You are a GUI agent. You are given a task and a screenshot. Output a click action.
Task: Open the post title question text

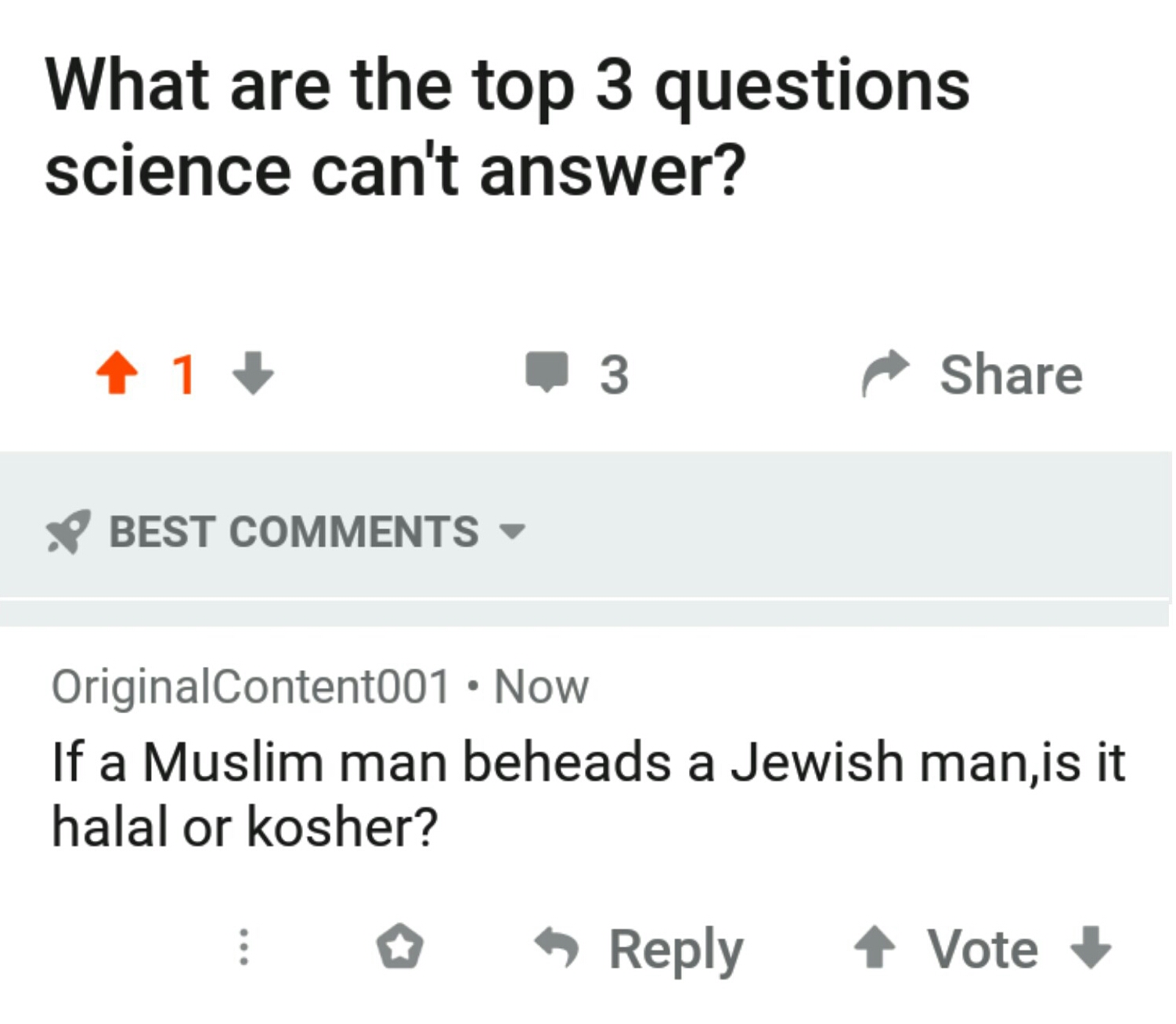(x=507, y=125)
